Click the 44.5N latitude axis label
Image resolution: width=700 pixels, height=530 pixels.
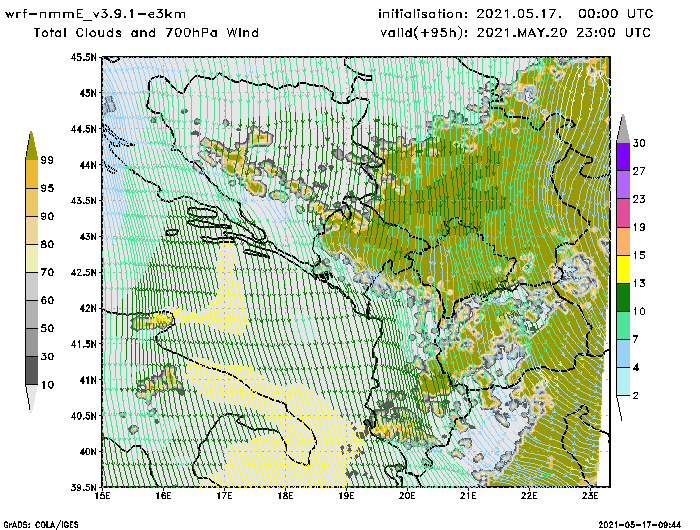click(x=83, y=129)
